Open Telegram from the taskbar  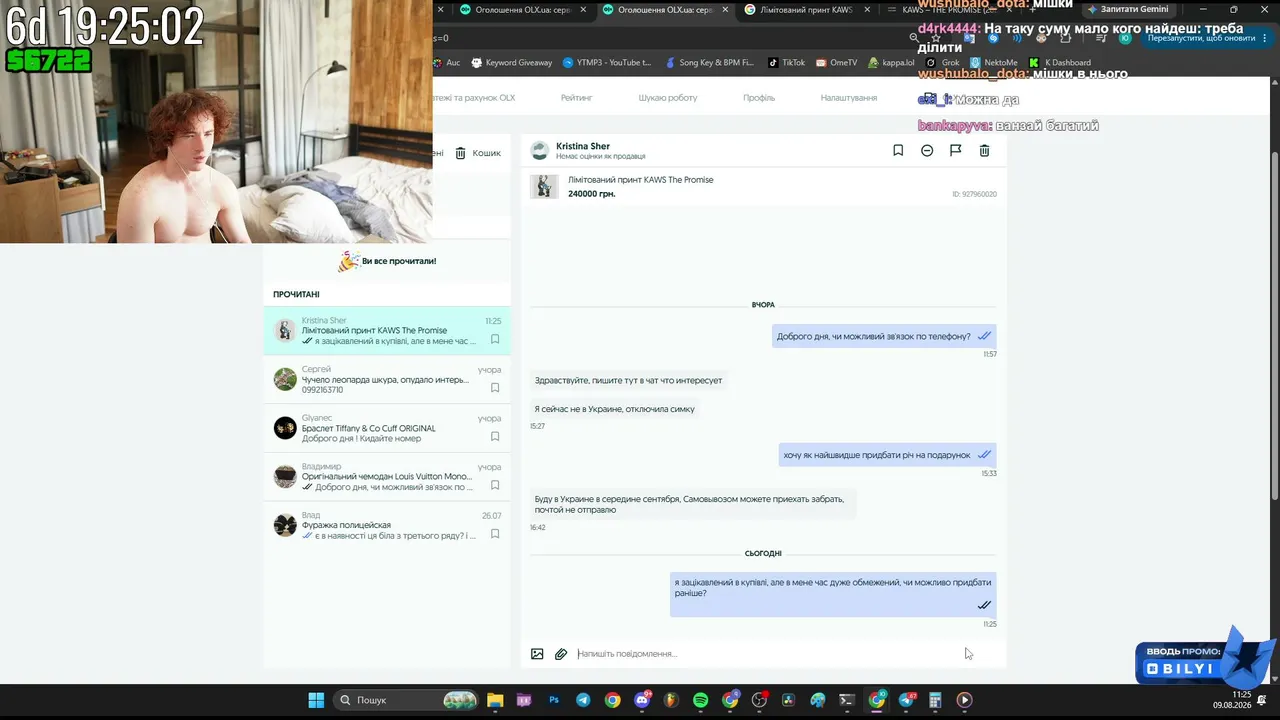tap(583, 700)
